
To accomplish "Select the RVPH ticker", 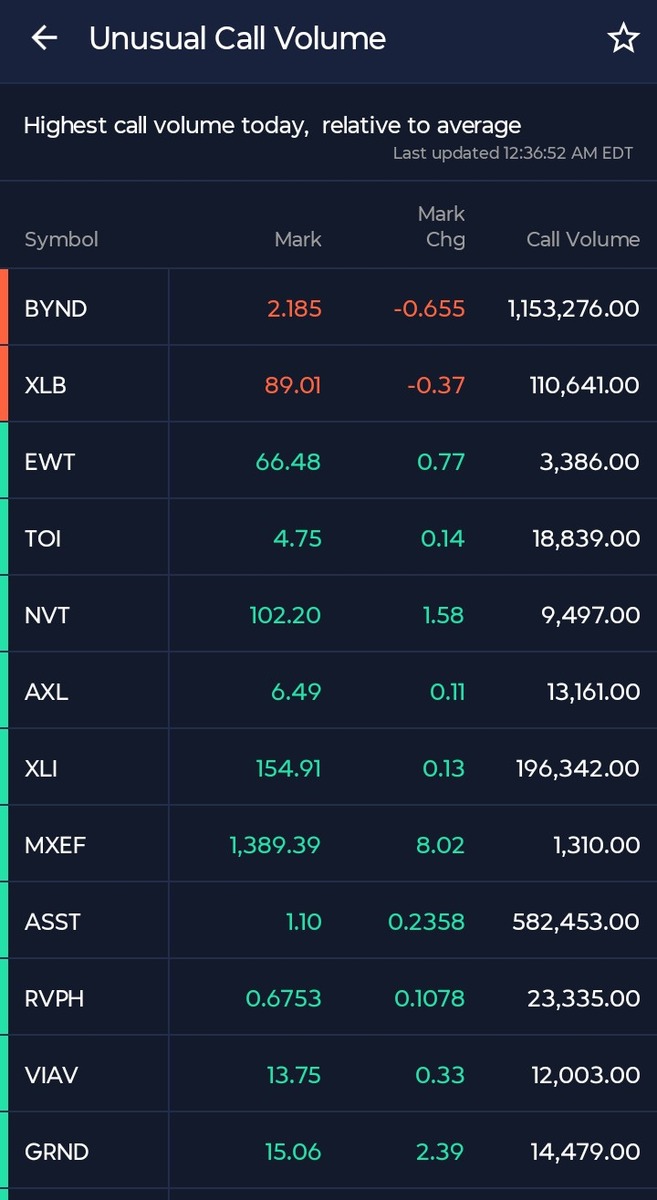I will pyautogui.click(x=54, y=998).
